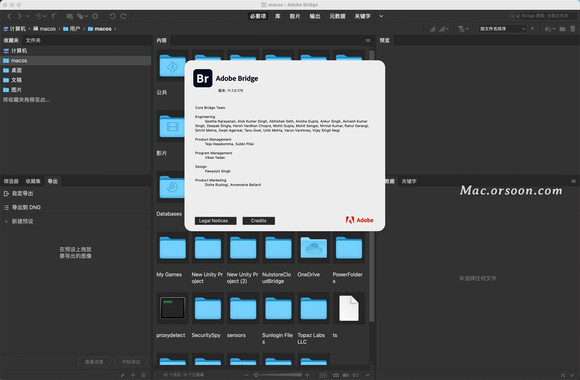Click the thumbnail zoom-in plus icon
The image size is (580, 380).
pyautogui.click(x=307, y=375)
